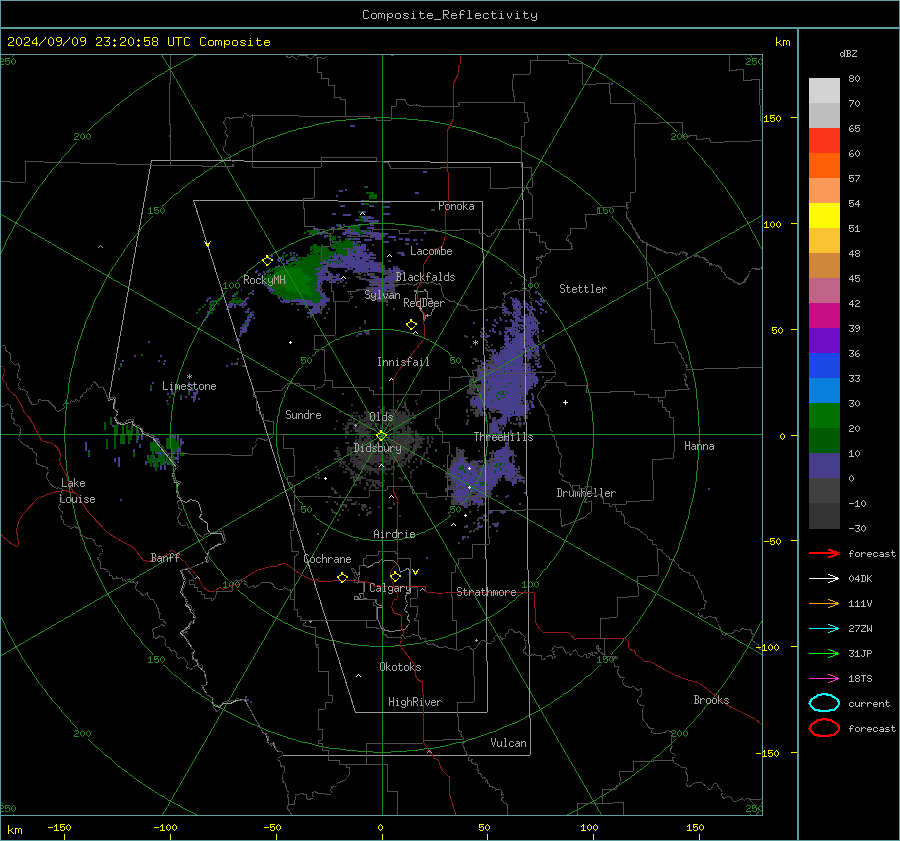Viewport: 900px width, 841px height.
Task: Click the dBZ scale heading
Action: point(848,53)
